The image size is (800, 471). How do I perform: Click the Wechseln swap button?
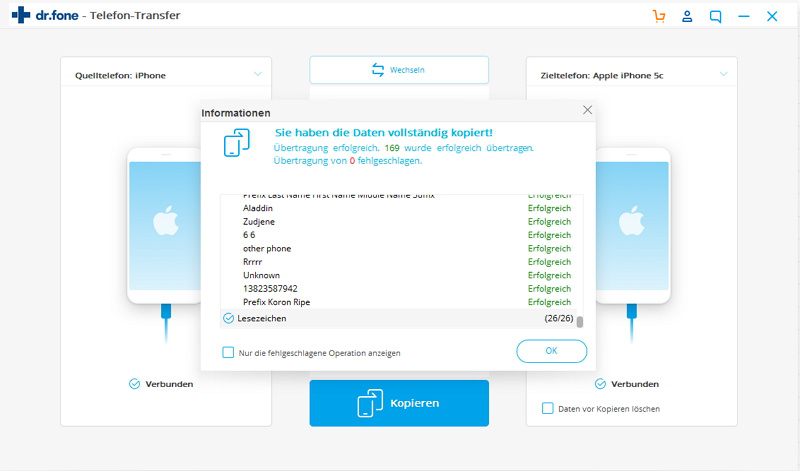(399, 70)
